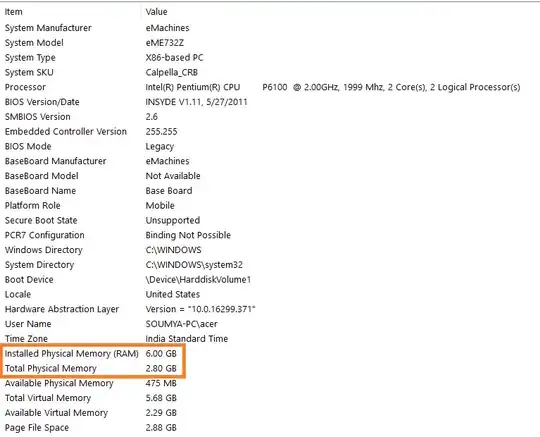
Task: Select the BaseBoard Name row label
Action: tap(40, 191)
